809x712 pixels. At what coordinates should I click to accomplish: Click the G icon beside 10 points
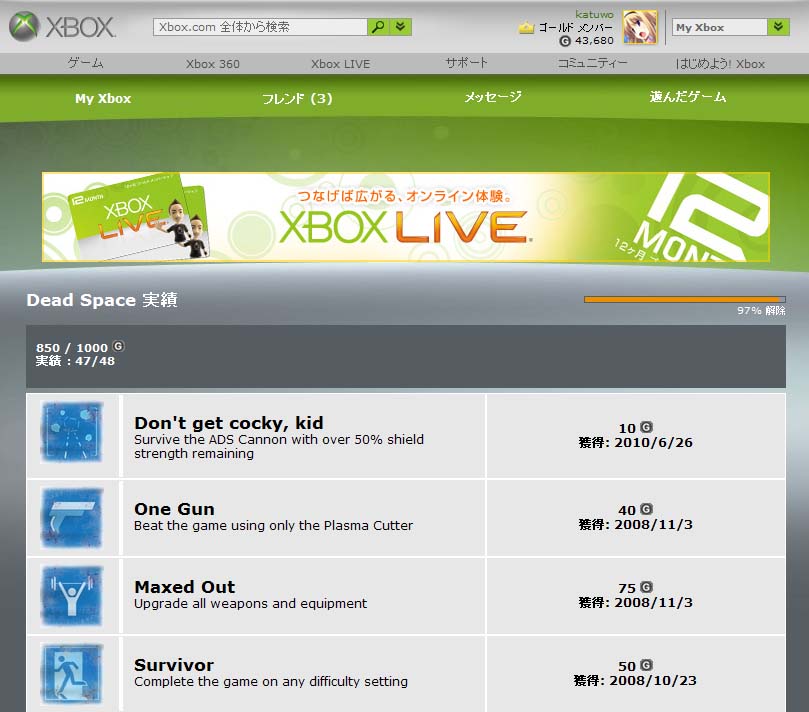646,427
